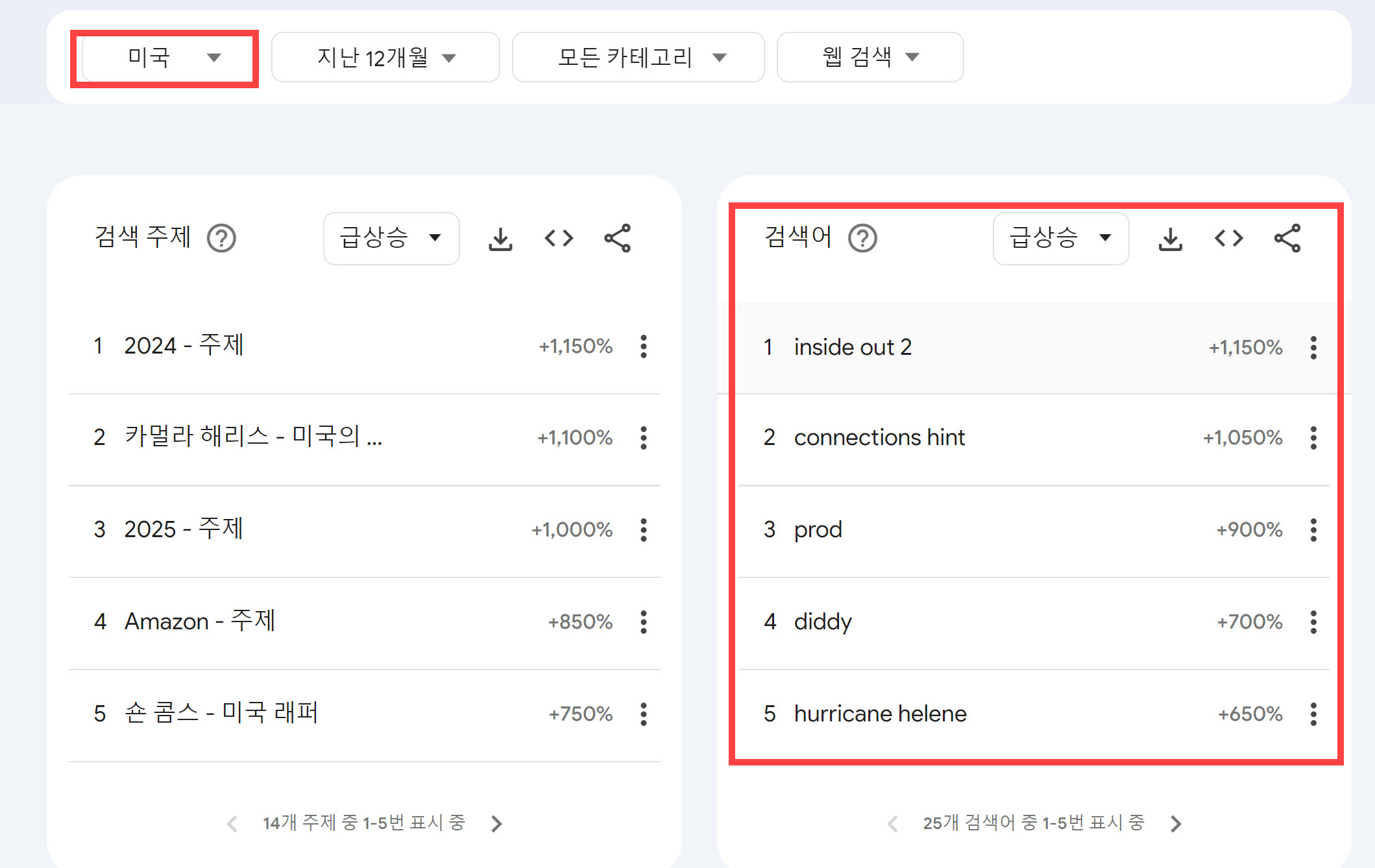Open more options for Amazon topic
Image resolution: width=1375 pixels, height=868 pixels.
(x=643, y=622)
